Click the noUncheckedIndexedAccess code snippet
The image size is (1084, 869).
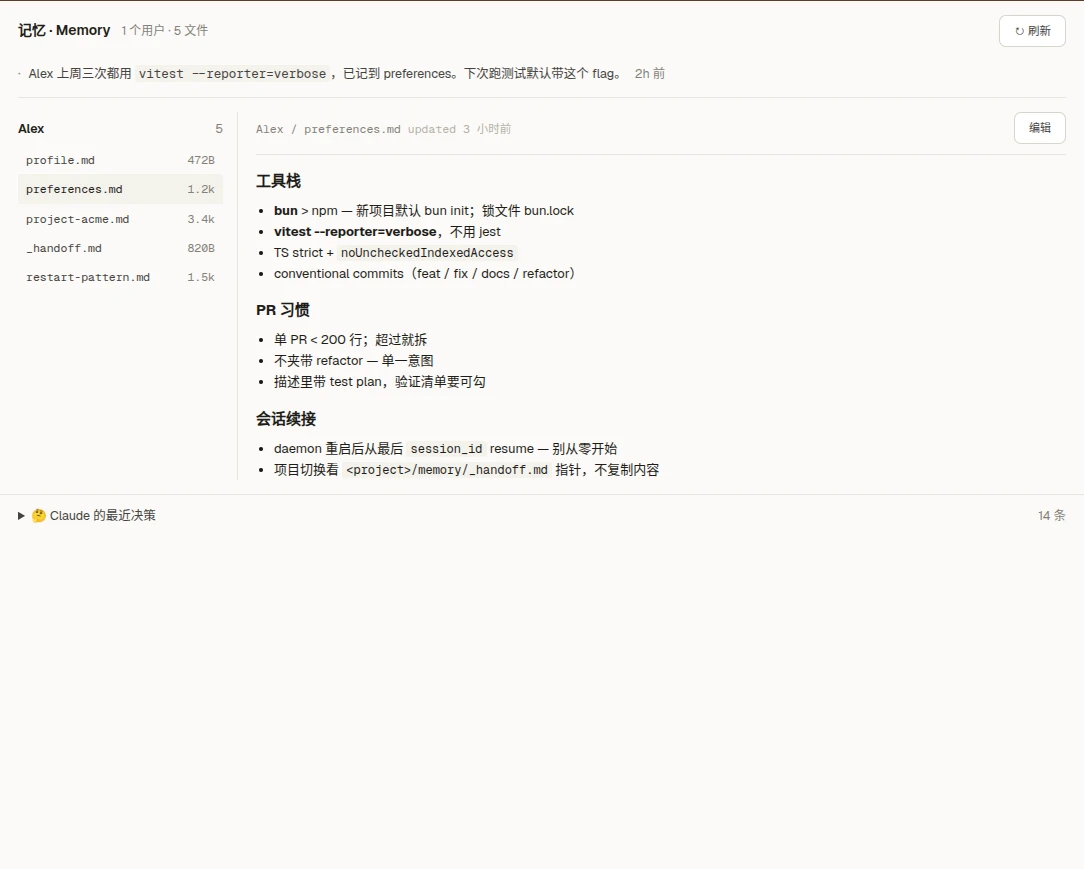pos(427,253)
